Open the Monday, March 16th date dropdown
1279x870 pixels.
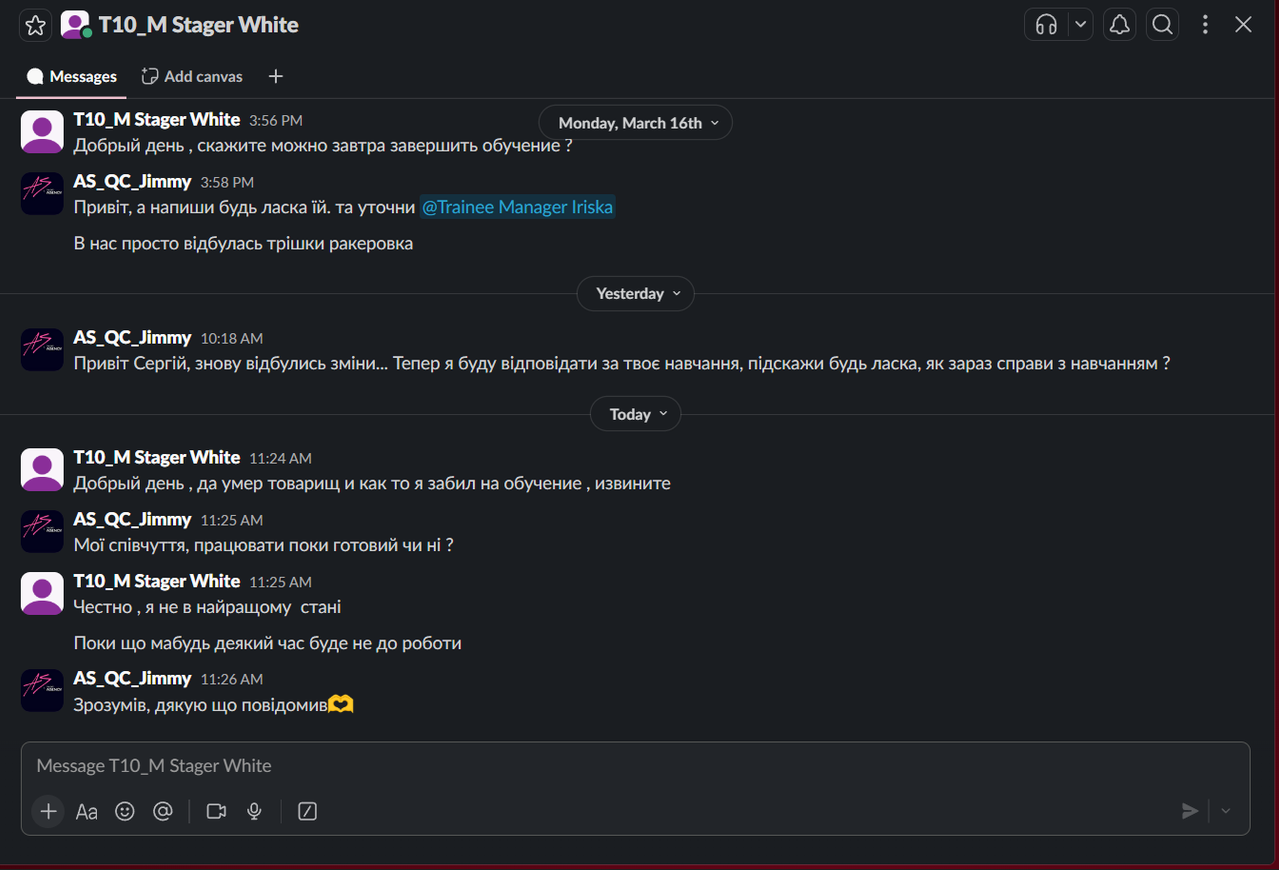(636, 123)
